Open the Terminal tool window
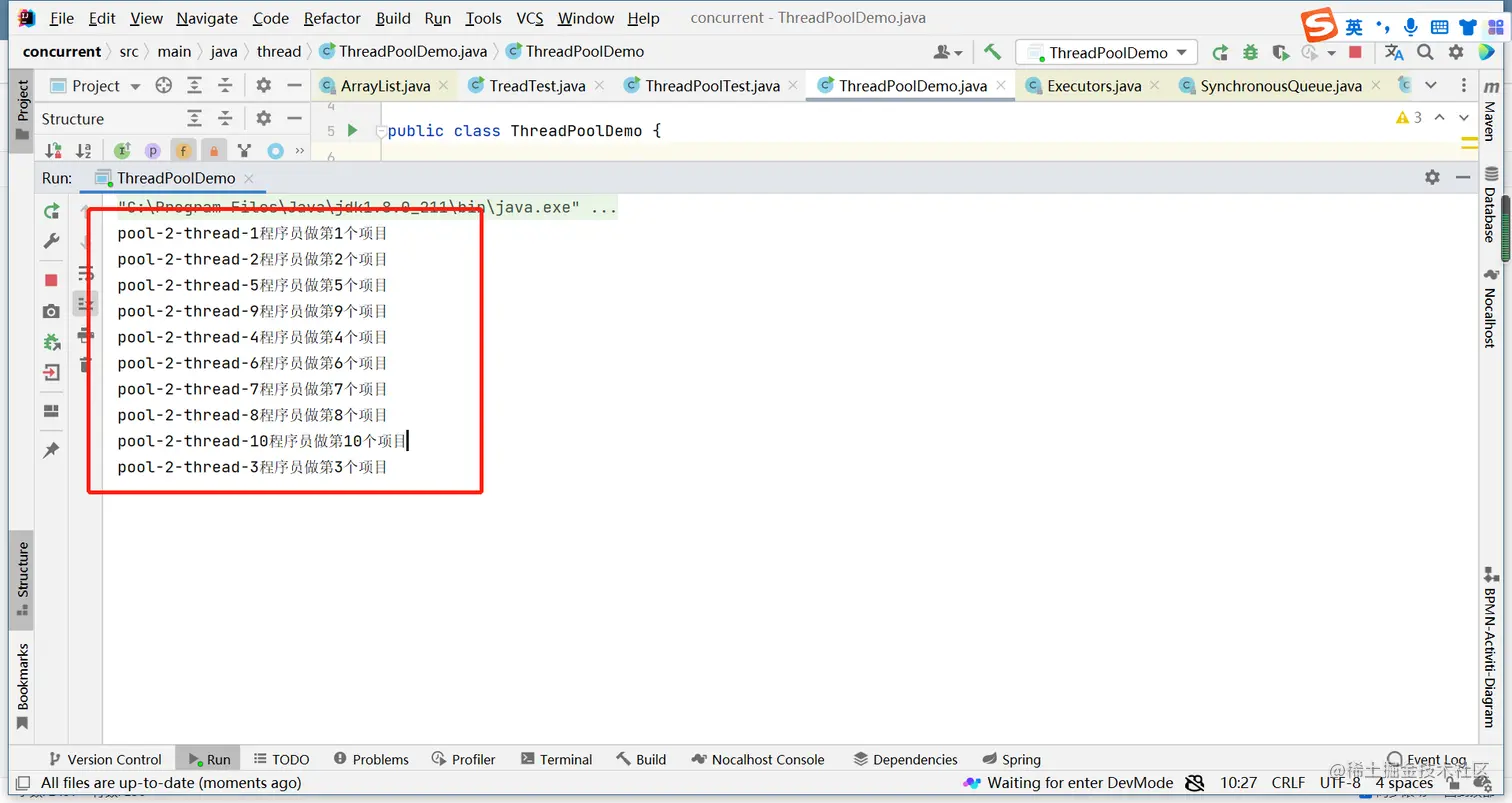 coord(555,759)
